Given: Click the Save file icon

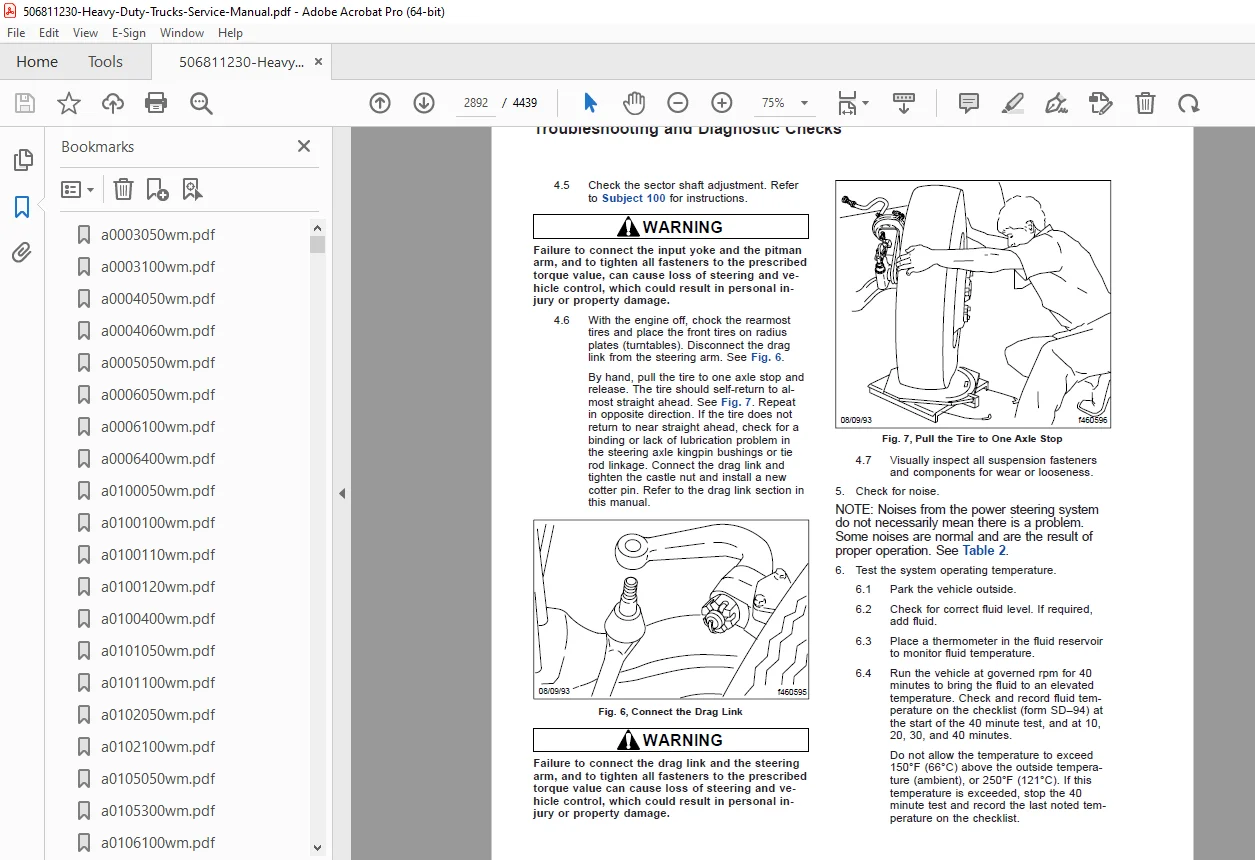Looking at the screenshot, I should (25, 103).
